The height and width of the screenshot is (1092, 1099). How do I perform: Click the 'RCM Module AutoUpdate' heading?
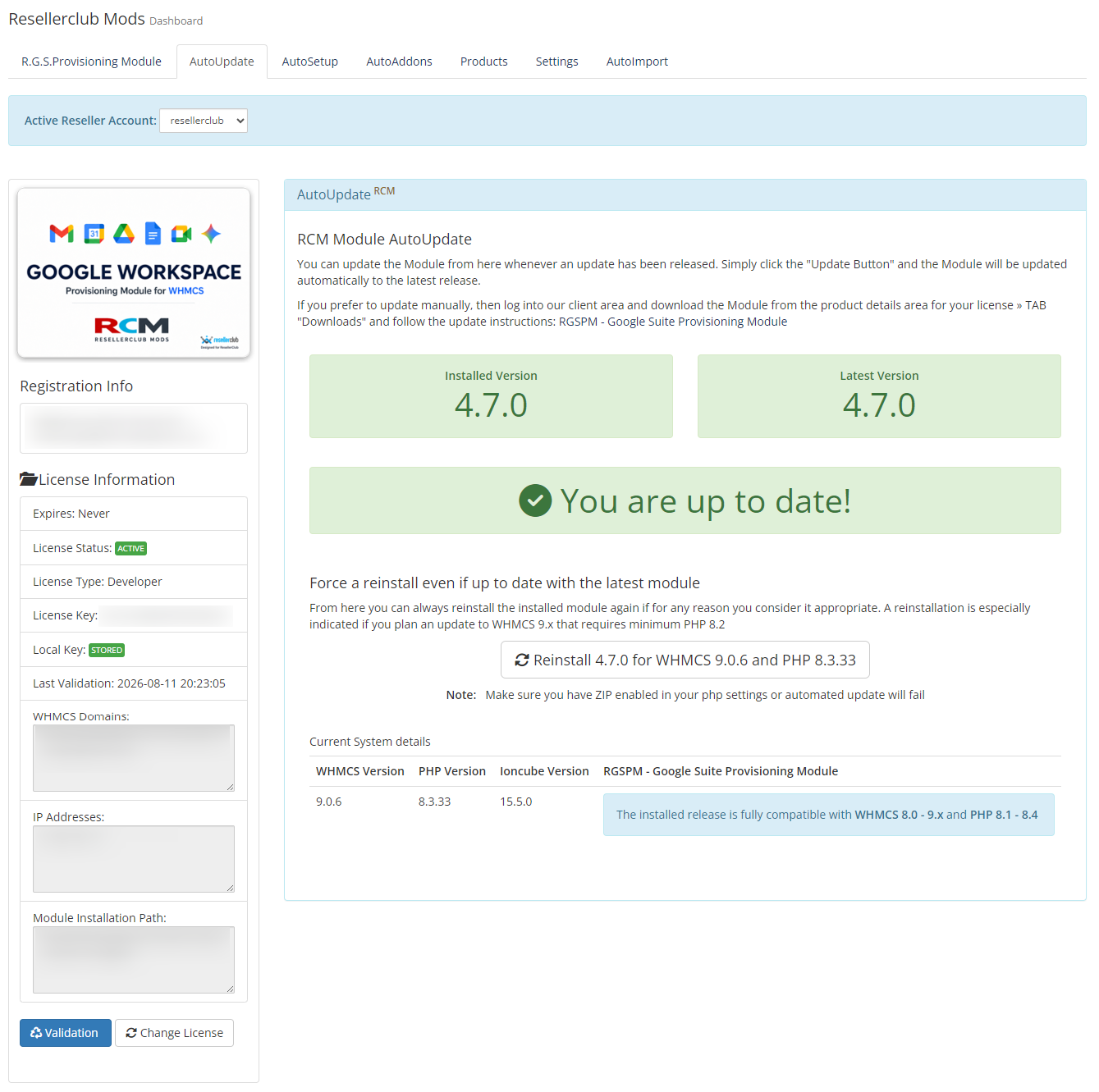[x=384, y=239]
